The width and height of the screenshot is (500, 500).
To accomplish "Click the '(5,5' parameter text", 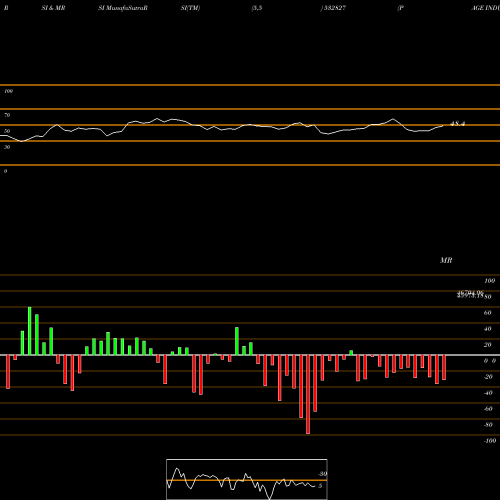I will [x=257, y=8].
